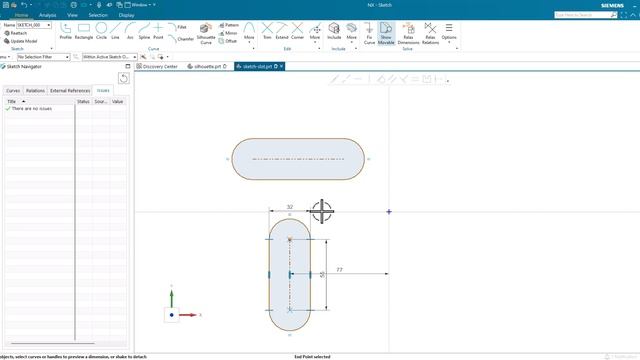Click Relax Dimensions in Solve group
Screen dimensions: 640x360
tap(408, 33)
